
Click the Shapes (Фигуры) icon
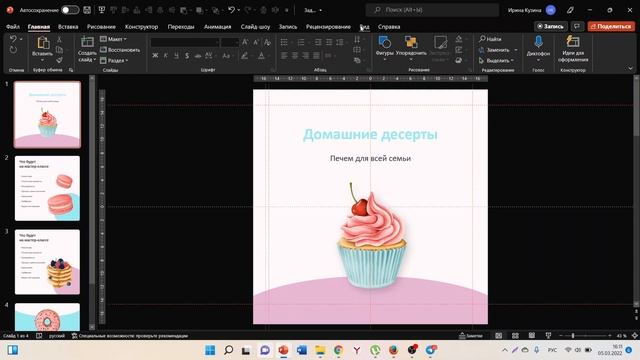pyautogui.click(x=384, y=42)
